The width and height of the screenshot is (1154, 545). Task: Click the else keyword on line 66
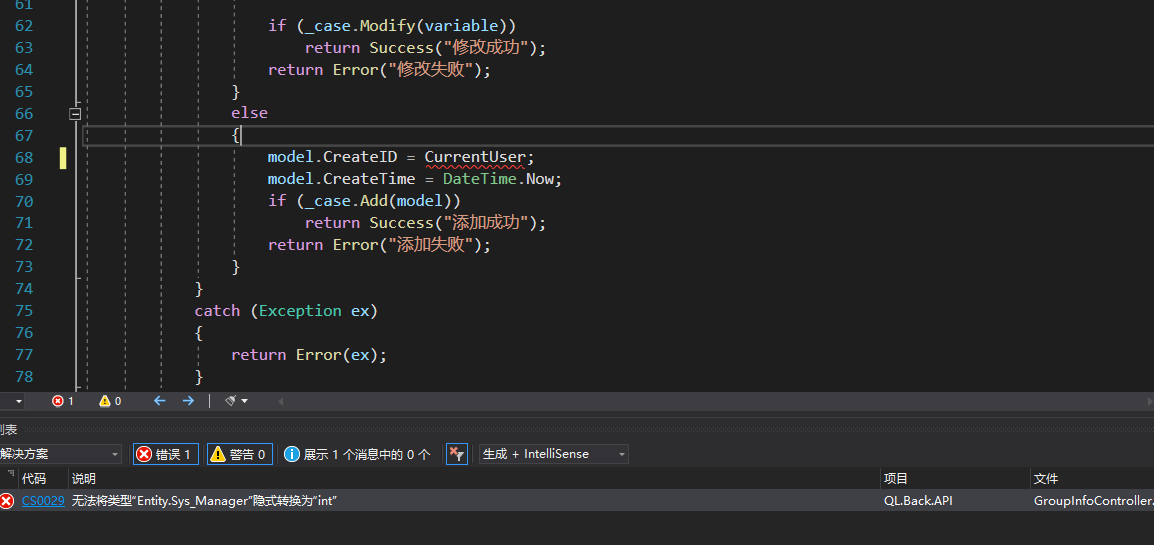249,113
